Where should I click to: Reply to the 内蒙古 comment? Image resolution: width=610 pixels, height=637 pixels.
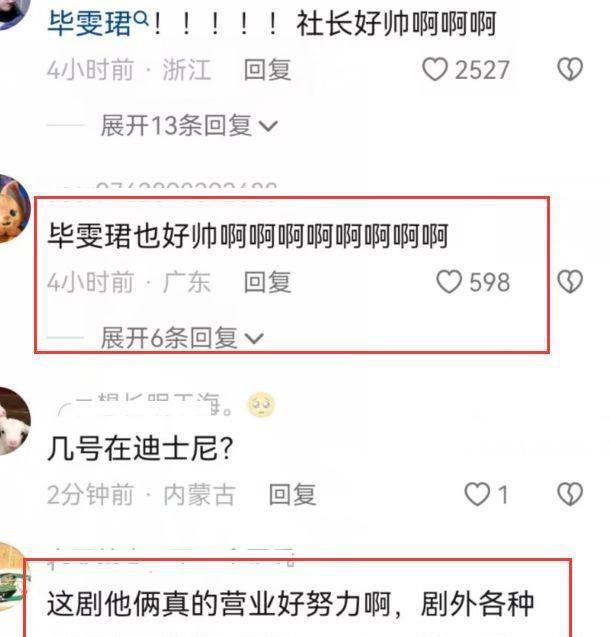click(x=292, y=494)
